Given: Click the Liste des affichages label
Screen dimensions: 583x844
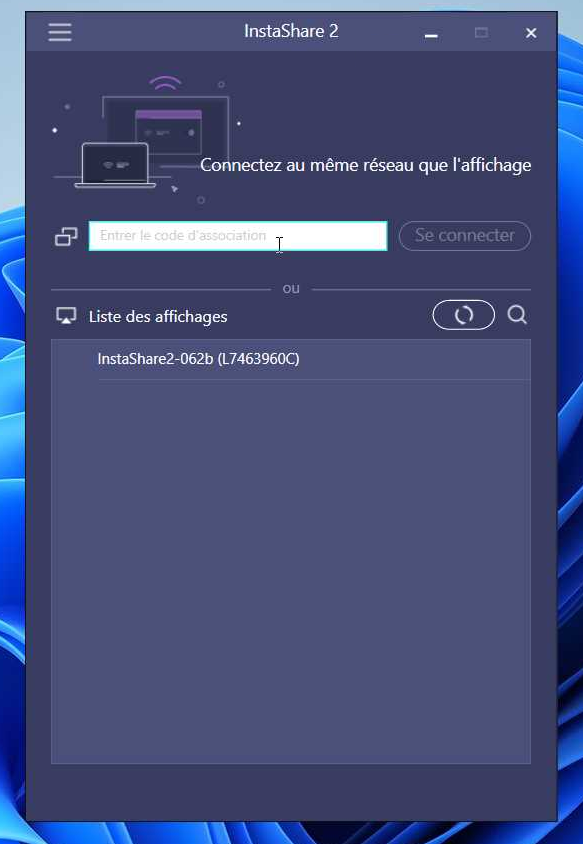Looking at the screenshot, I should [x=158, y=316].
